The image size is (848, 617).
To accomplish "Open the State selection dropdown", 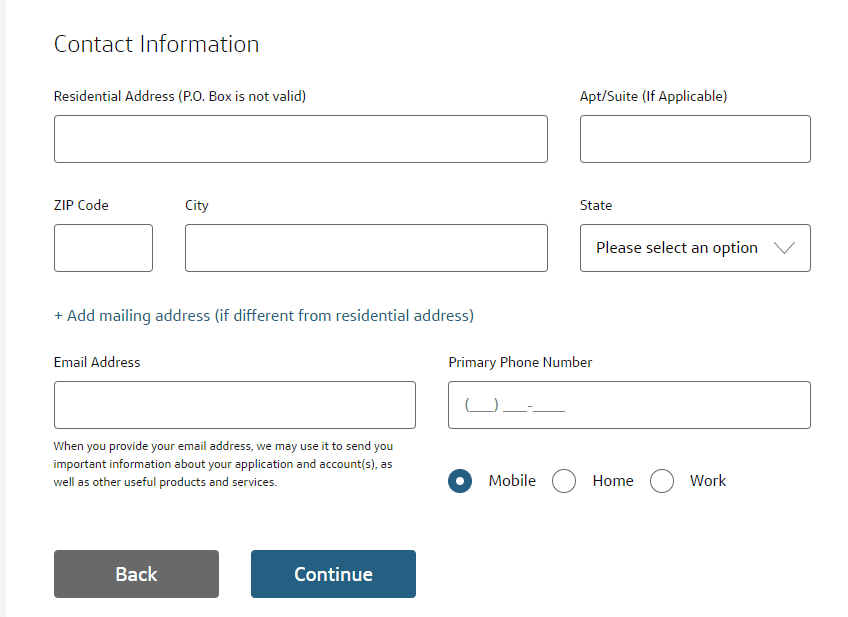I will [x=694, y=247].
